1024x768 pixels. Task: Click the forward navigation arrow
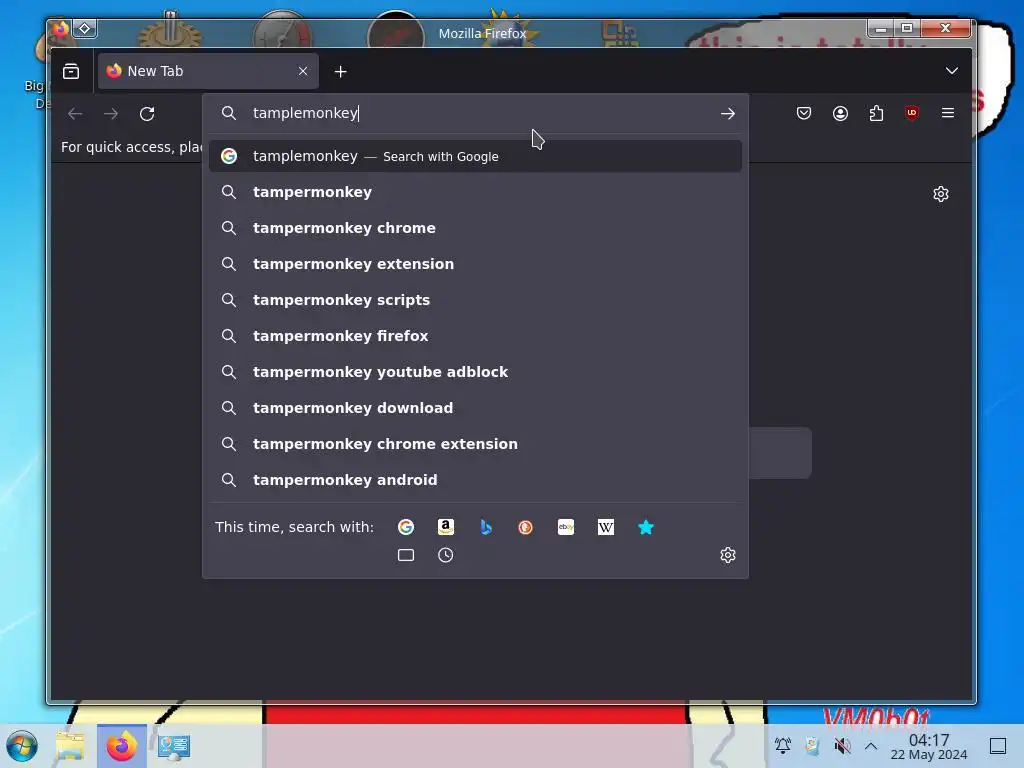click(x=111, y=114)
